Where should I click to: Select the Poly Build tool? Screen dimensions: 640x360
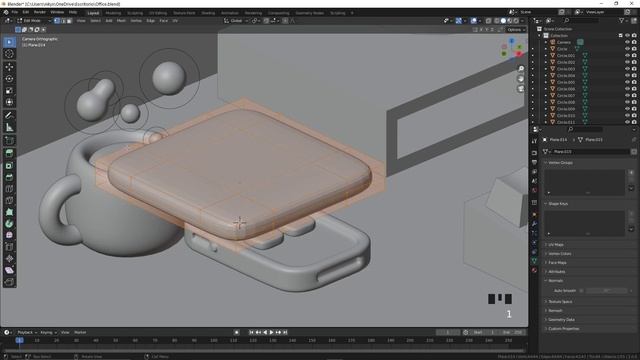click(9, 212)
